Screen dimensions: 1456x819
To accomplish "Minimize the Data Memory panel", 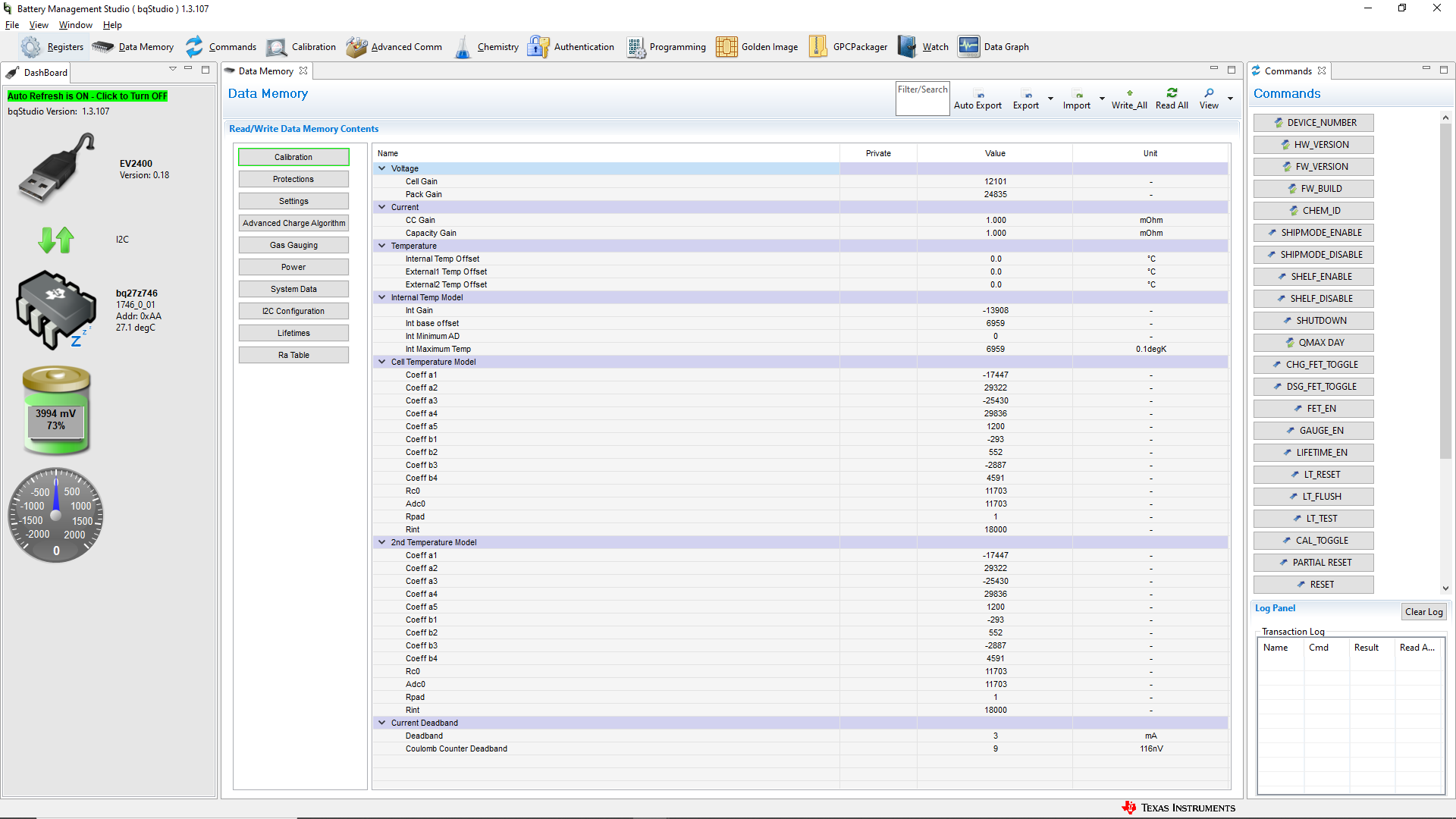I will coord(1213,69).
